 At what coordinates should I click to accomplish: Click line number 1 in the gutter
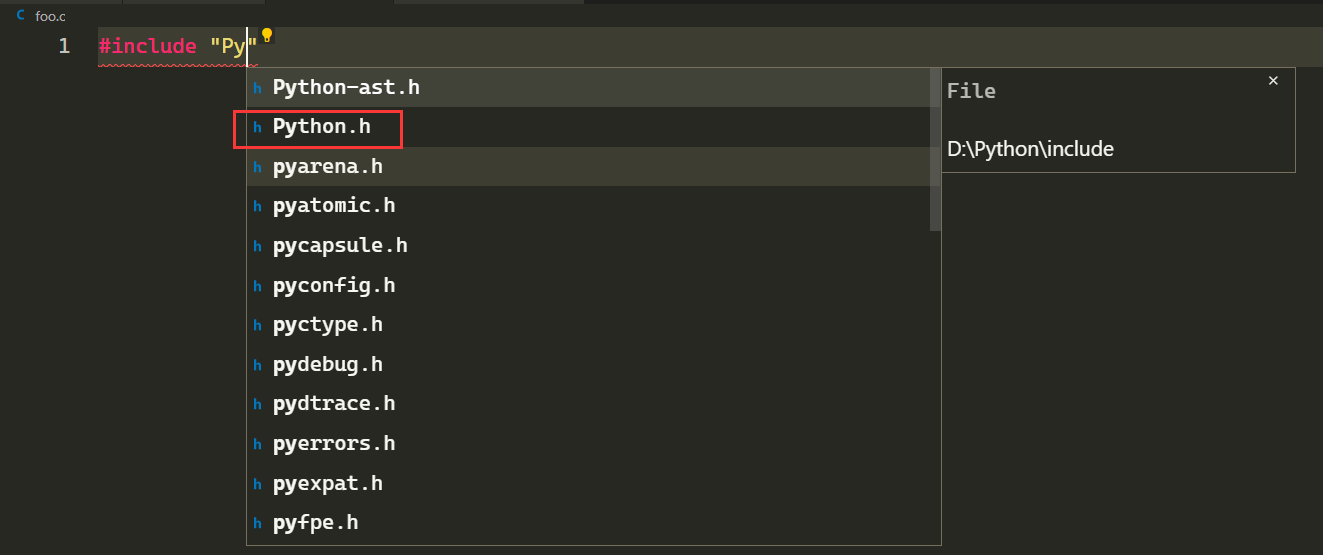[64, 46]
